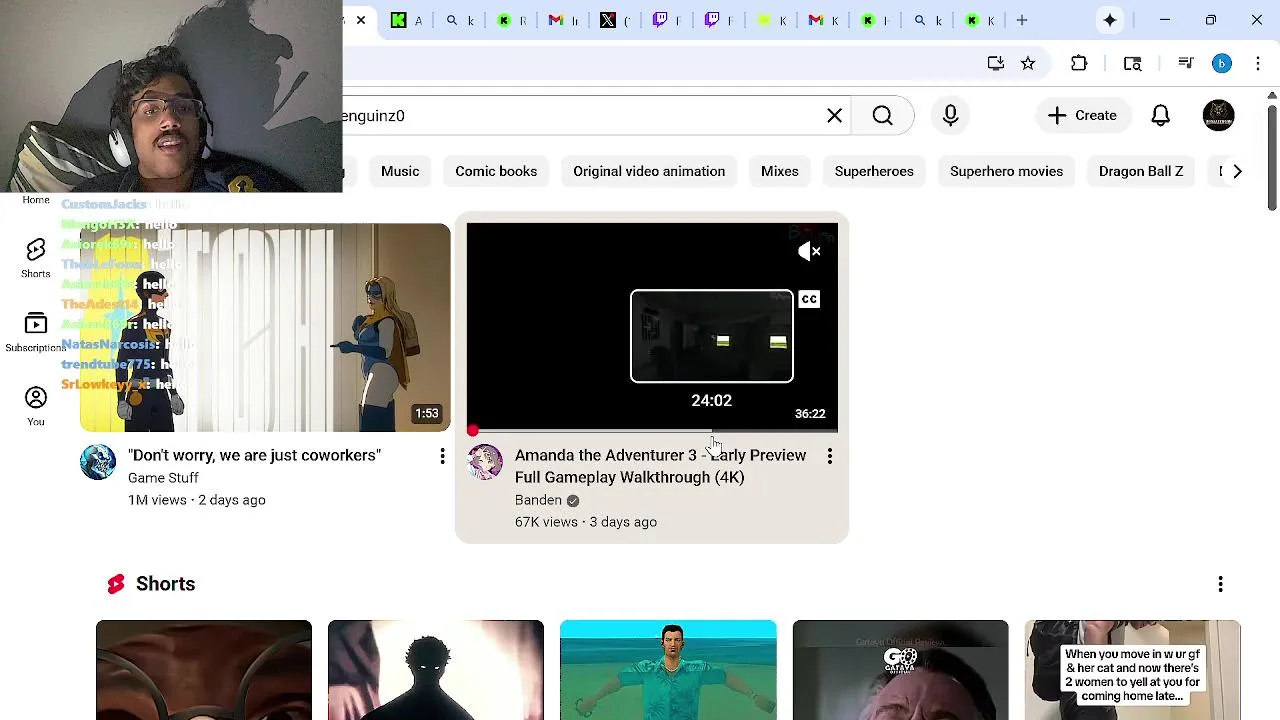Open the Banden channel name

click(538, 500)
